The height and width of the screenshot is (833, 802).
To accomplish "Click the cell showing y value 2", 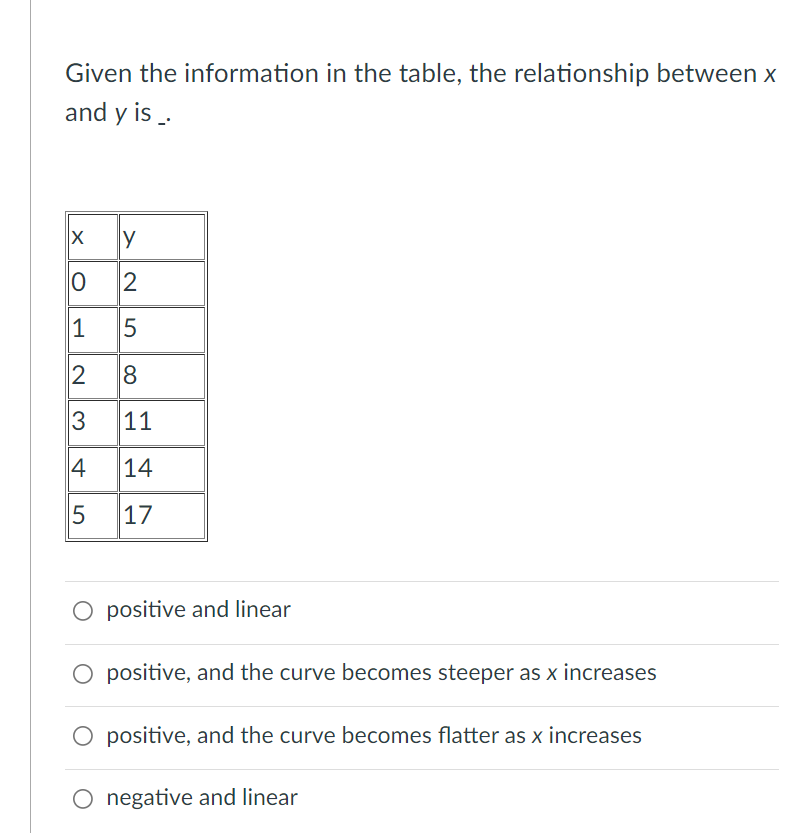I will pyautogui.click(x=162, y=283).
